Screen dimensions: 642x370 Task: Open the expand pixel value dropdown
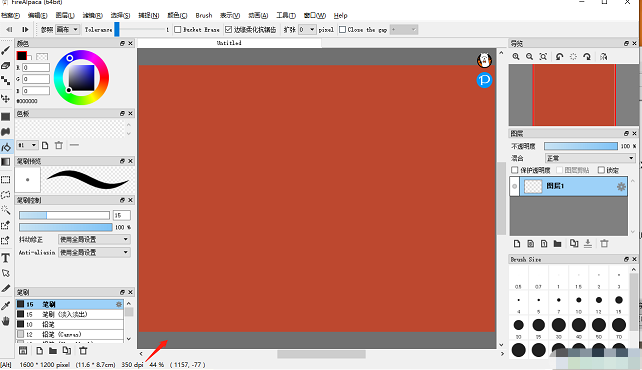(307, 29)
